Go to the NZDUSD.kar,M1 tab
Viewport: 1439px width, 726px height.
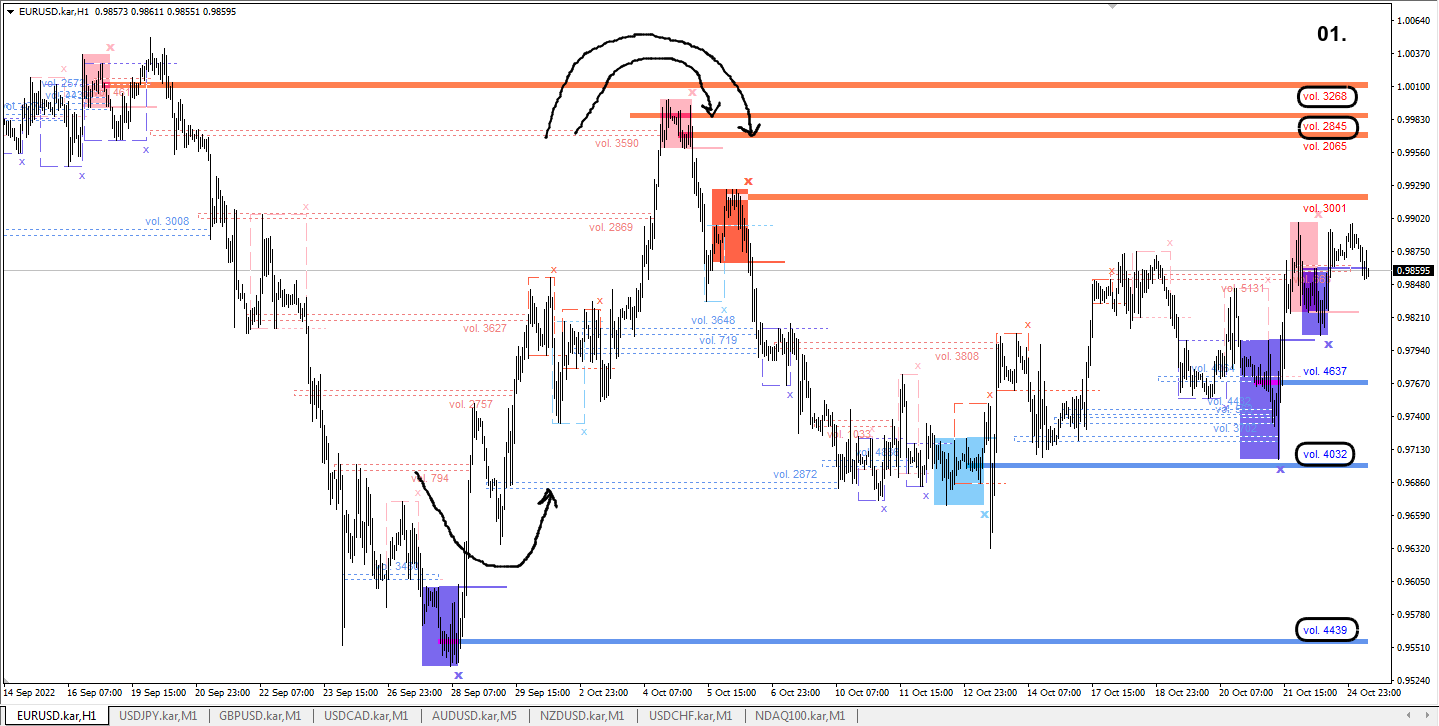click(x=582, y=716)
